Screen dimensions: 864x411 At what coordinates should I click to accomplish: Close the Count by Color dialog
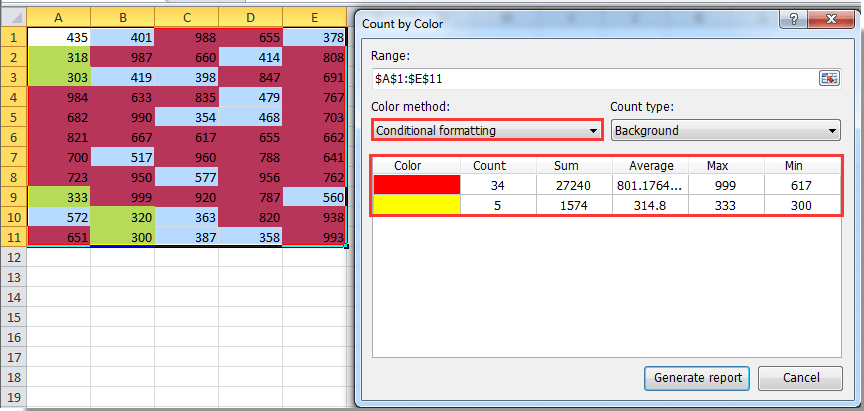[x=830, y=21]
